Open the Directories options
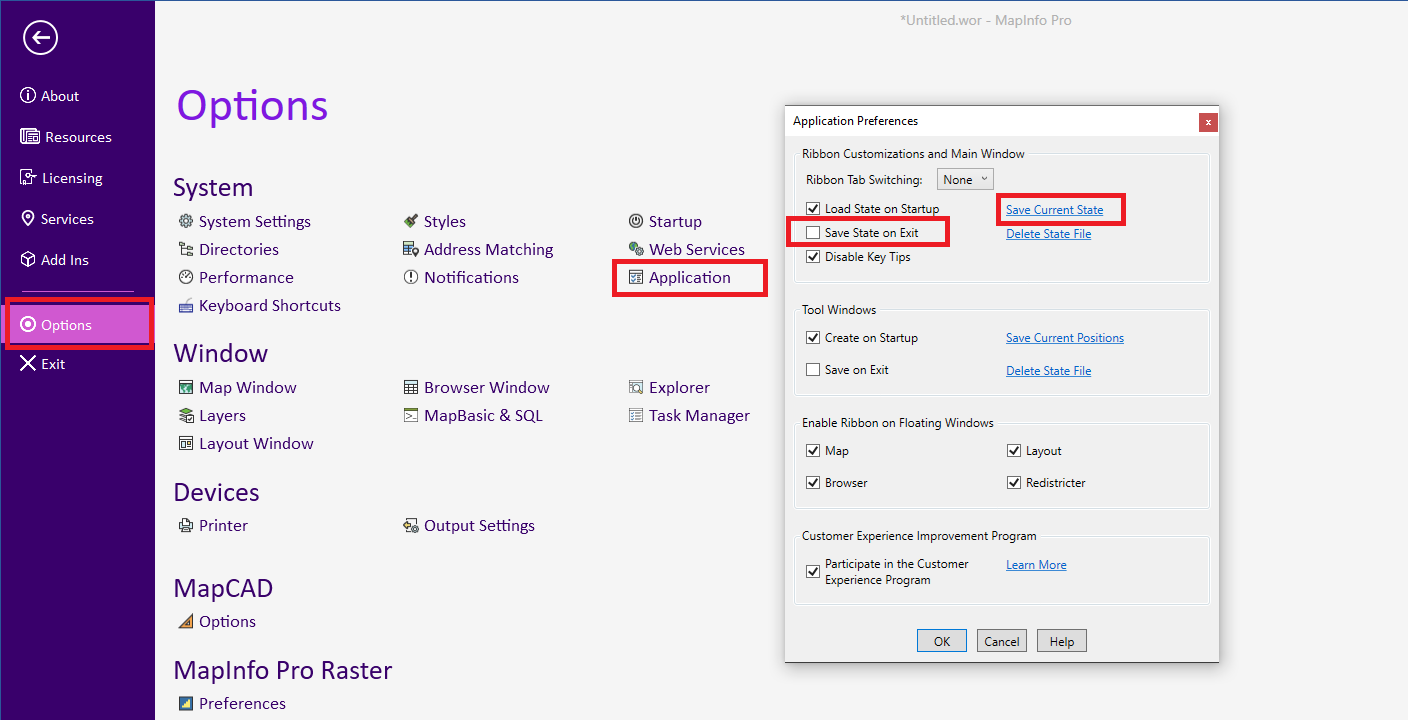The height and width of the screenshot is (720, 1408). [228, 249]
